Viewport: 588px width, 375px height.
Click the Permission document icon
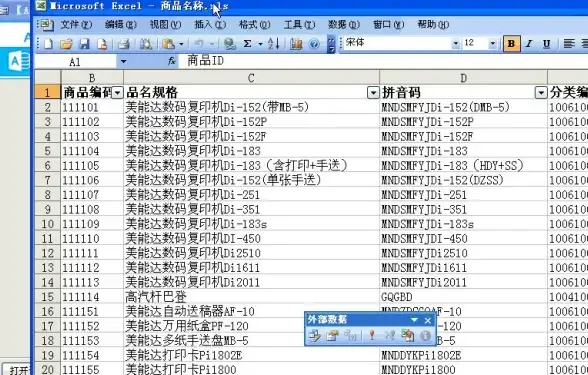(102, 44)
